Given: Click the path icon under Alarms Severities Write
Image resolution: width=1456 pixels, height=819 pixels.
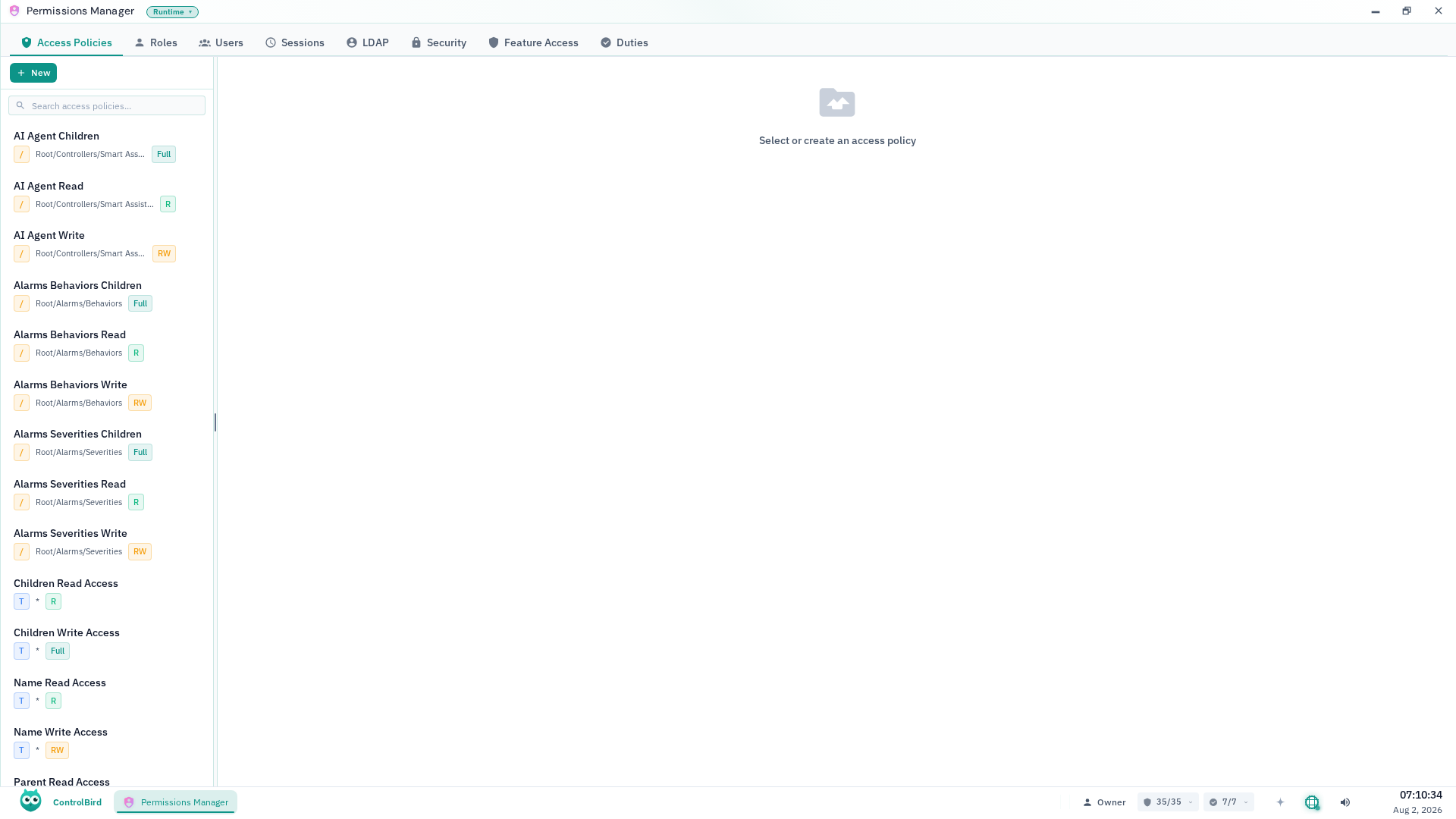Looking at the screenshot, I should 21,552.
